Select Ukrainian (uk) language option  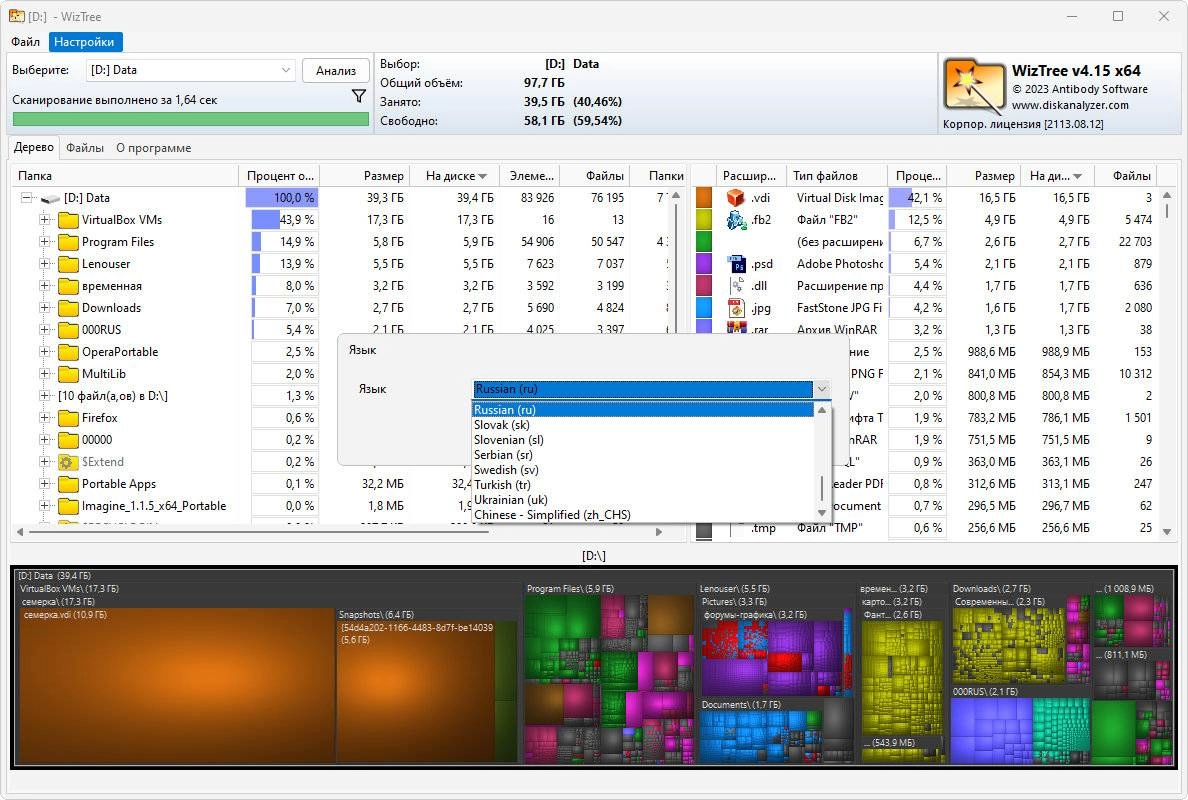click(x=642, y=500)
